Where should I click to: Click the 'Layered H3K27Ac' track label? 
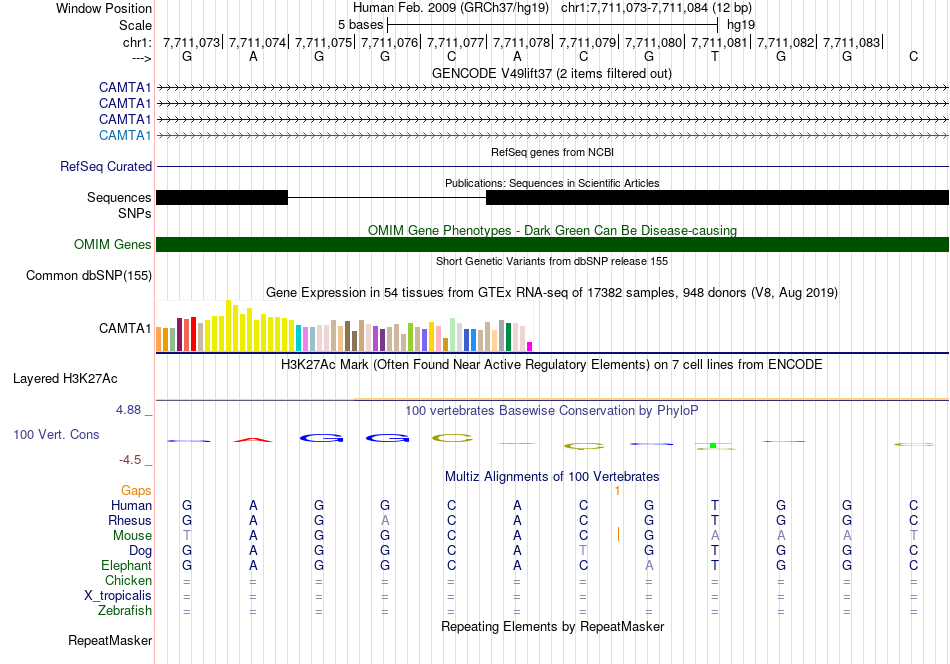65,379
